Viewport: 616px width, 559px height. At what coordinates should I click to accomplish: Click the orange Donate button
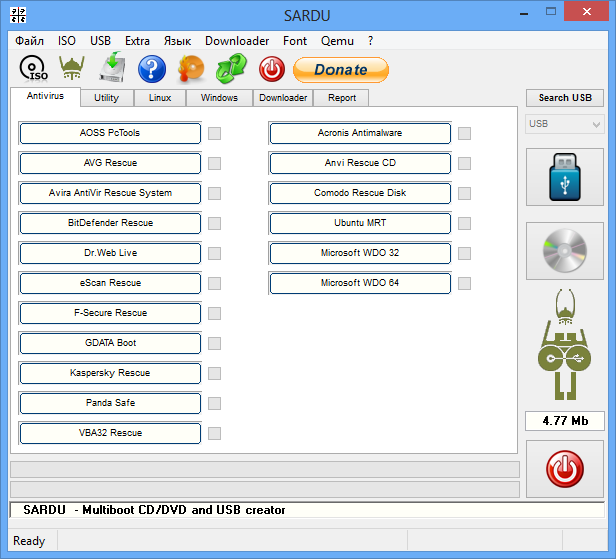coord(341,70)
